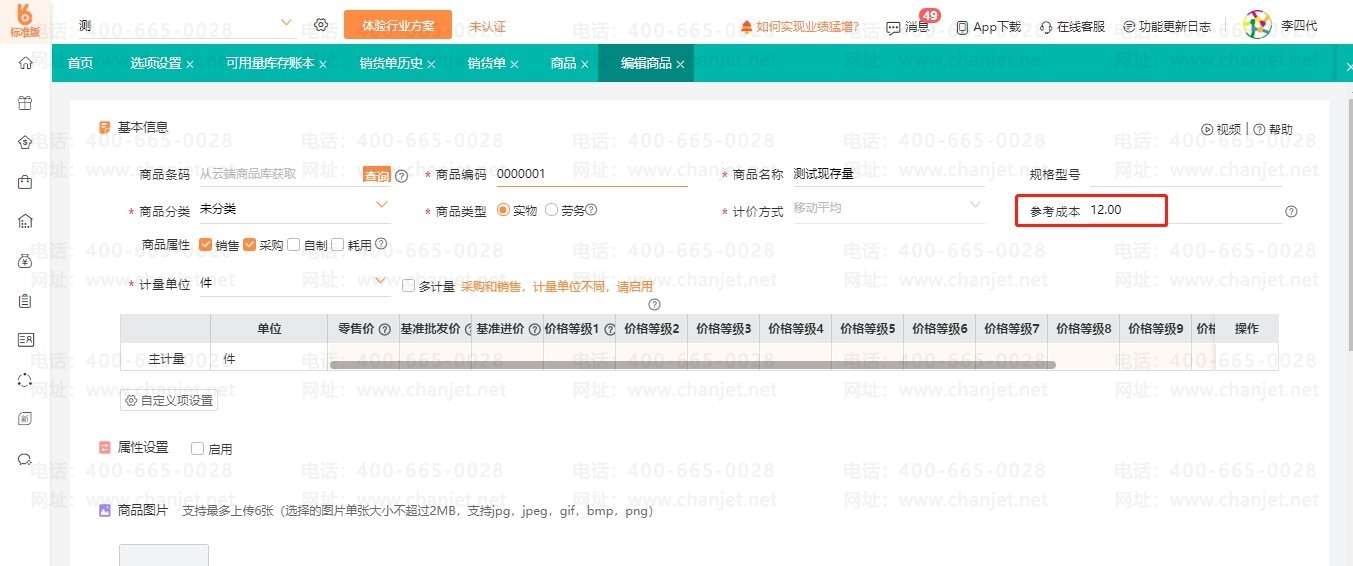Viewport: 1353px width, 566px height.
Task: Switch to the 销货单历史 tab
Action: tap(392, 64)
